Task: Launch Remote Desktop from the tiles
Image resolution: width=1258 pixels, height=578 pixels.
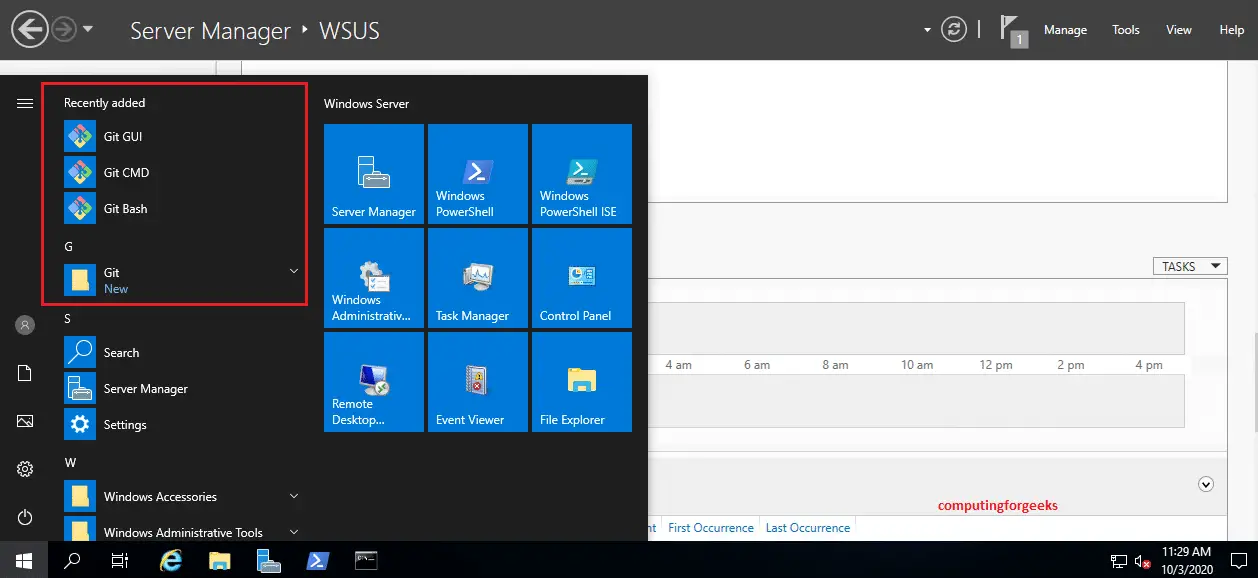Action: click(373, 382)
